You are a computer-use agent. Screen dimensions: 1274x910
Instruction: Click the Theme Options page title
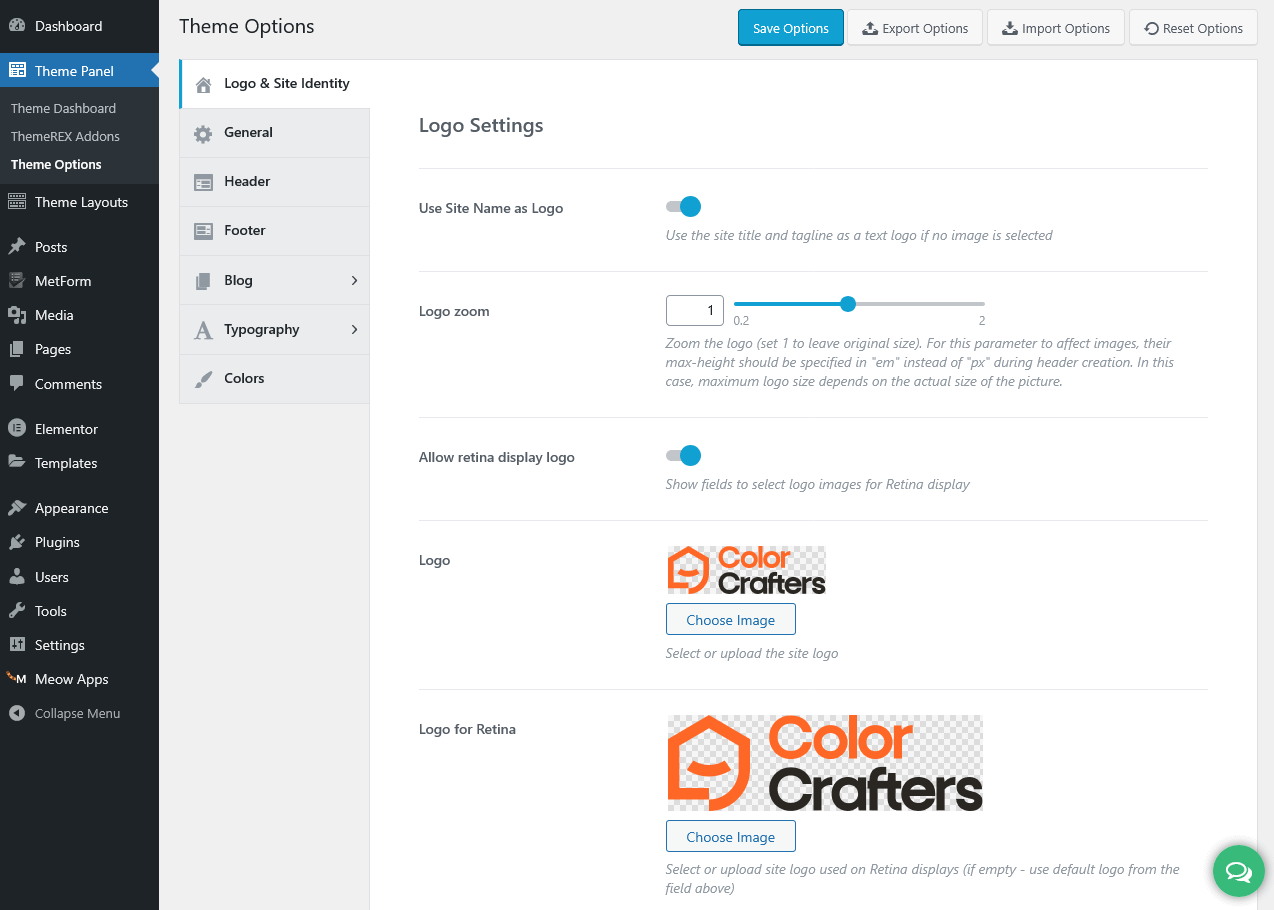tap(247, 26)
